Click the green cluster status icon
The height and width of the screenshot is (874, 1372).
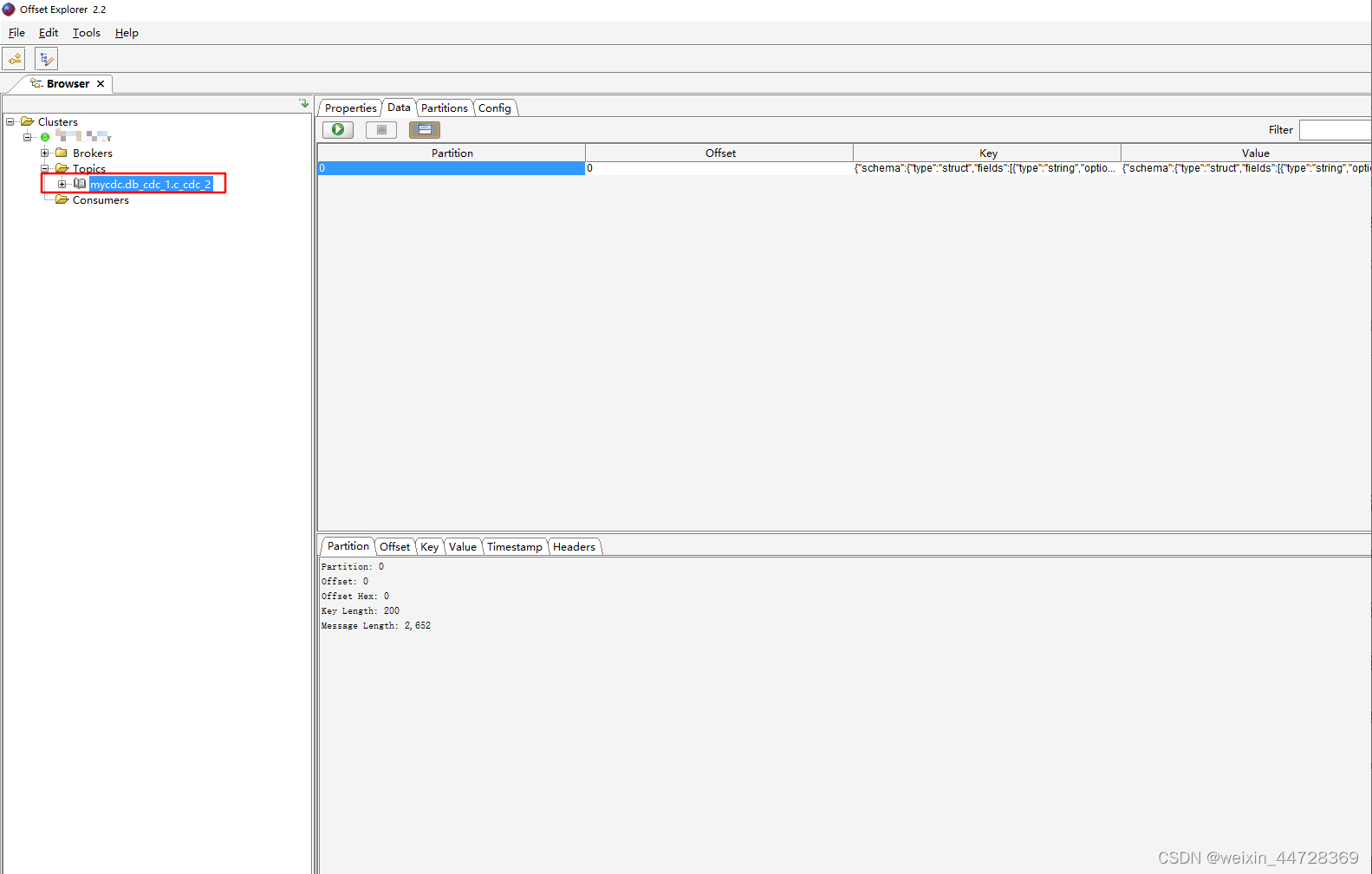click(x=45, y=137)
